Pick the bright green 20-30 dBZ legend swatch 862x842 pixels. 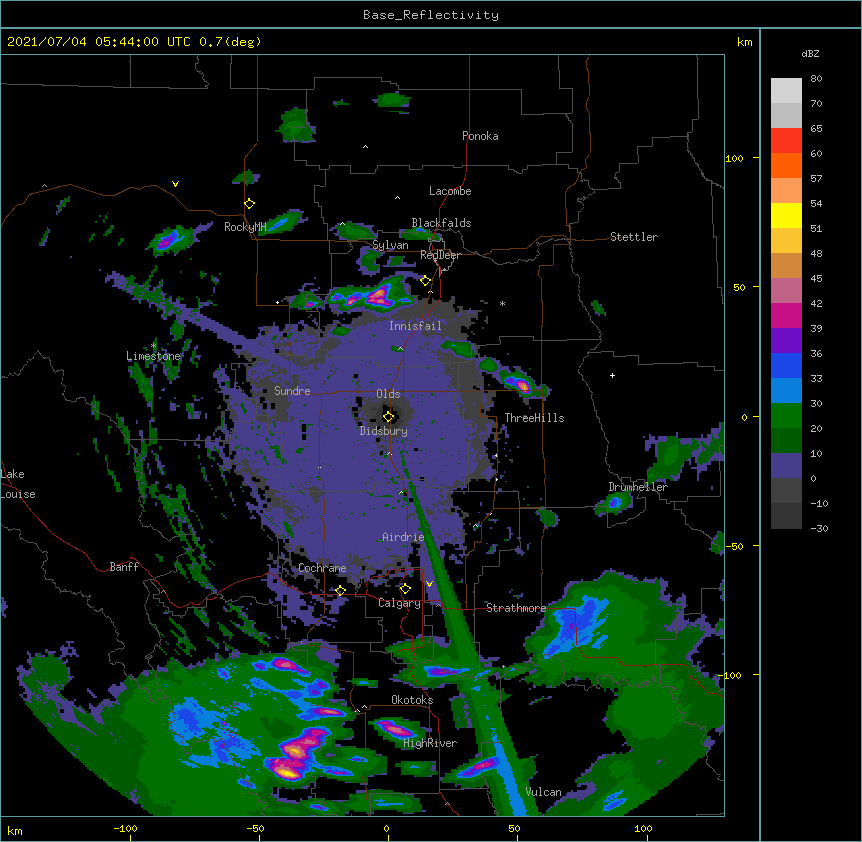[786, 416]
